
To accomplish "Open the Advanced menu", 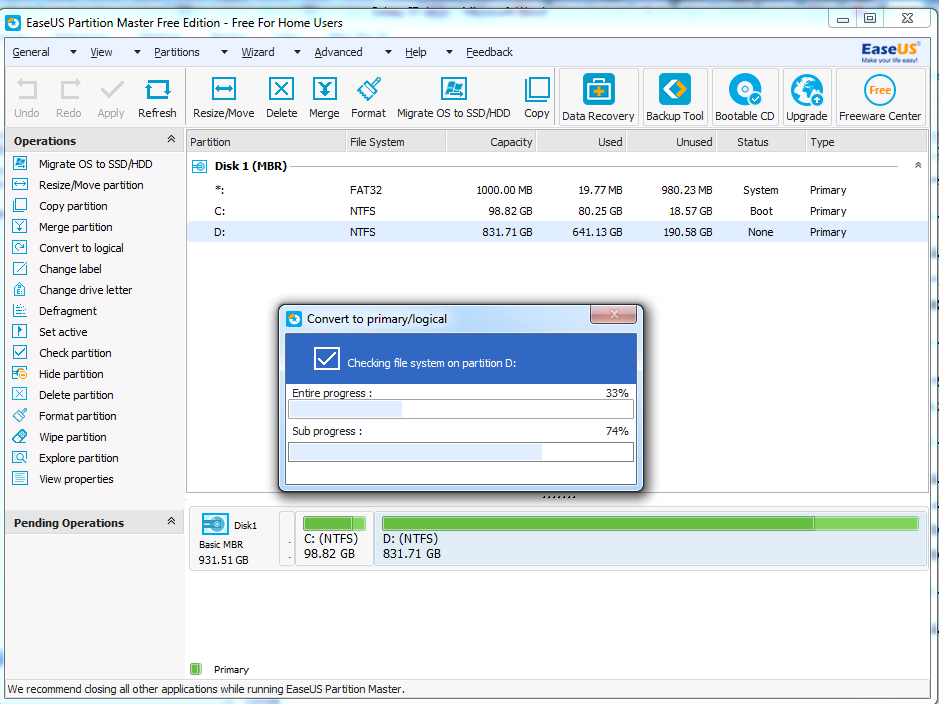I will [338, 52].
